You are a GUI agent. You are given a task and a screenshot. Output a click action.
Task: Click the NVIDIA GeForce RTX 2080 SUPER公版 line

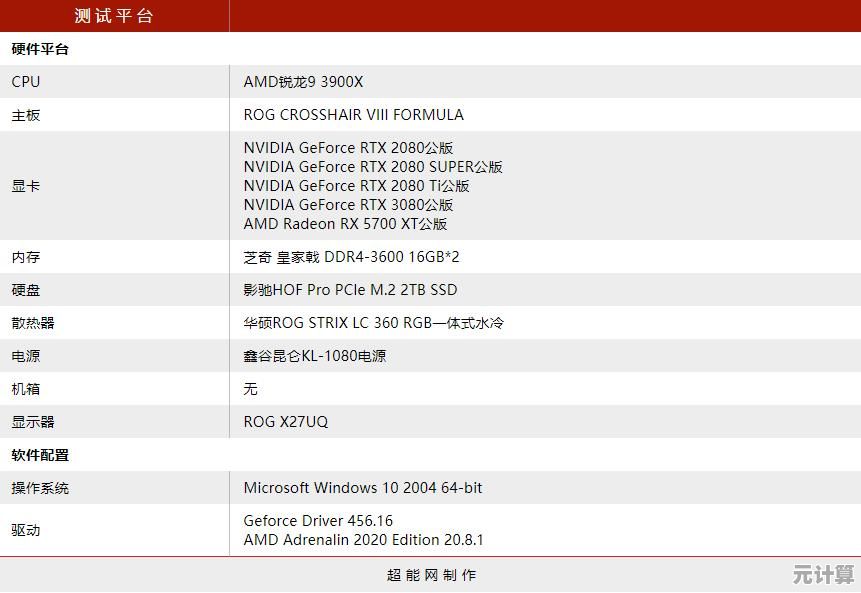(373, 167)
